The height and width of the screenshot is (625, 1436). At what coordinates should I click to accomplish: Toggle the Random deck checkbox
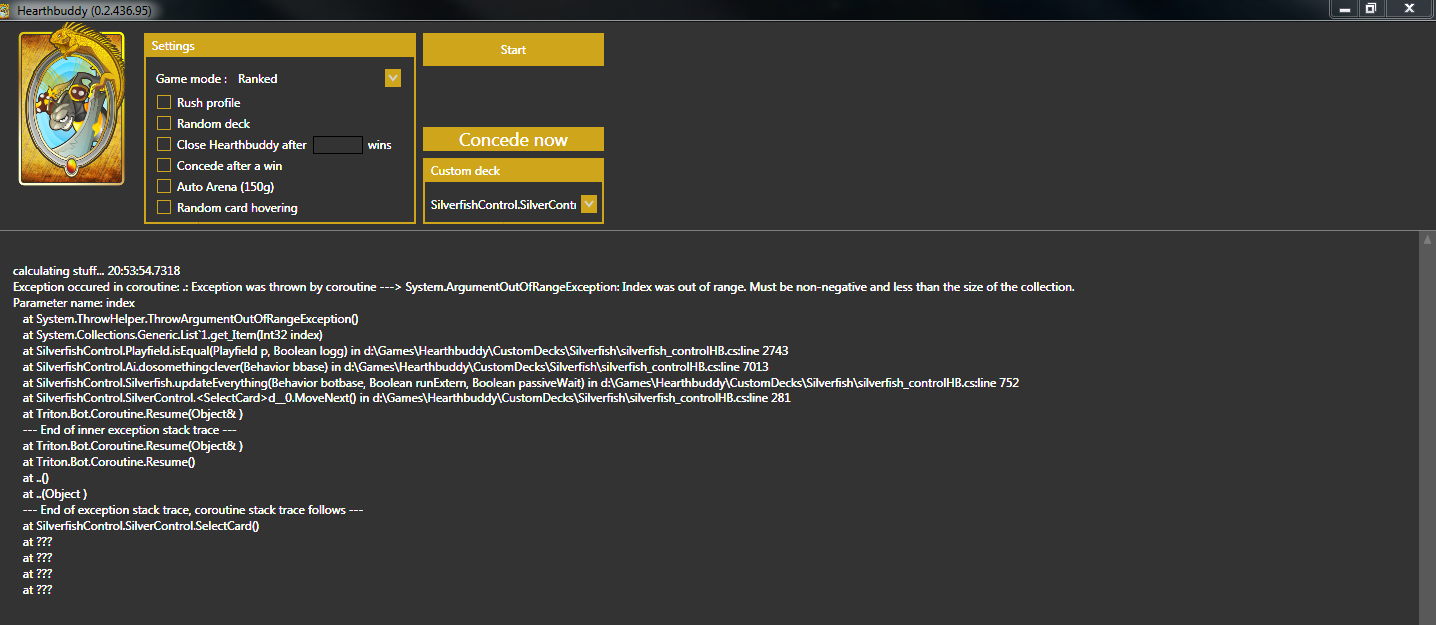click(164, 124)
